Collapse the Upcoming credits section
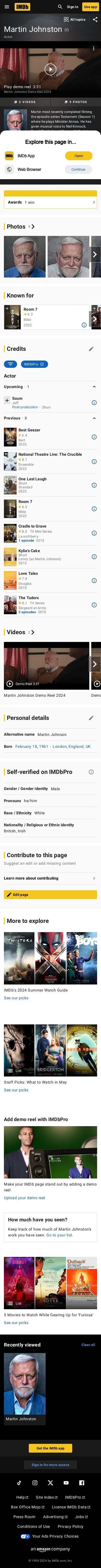The image size is (101, 1568). [x=94, y=387]
